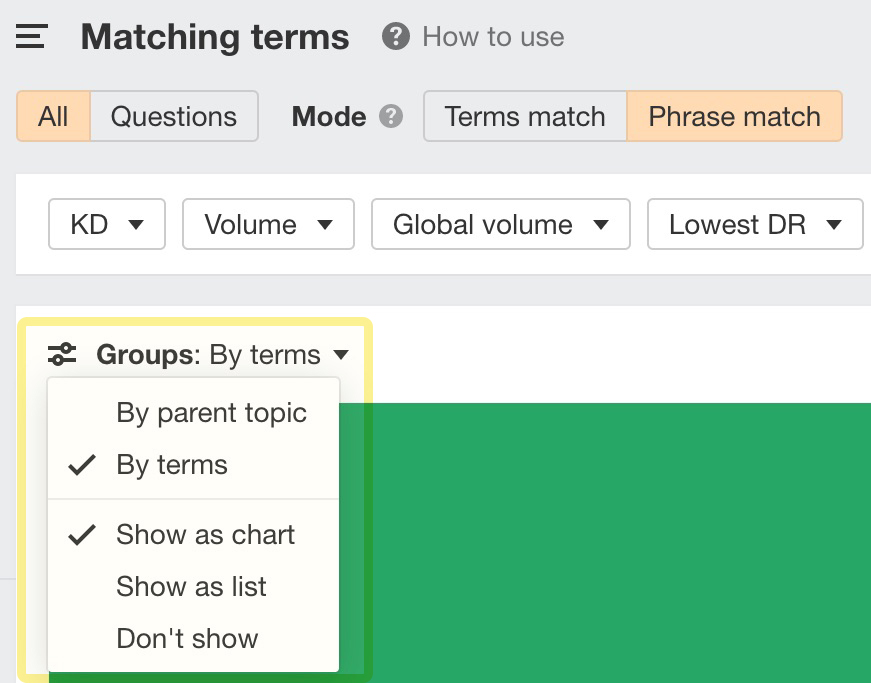Open the hamburger navigation menu
Screen dimensions: 871x683
tap(30, 36)
